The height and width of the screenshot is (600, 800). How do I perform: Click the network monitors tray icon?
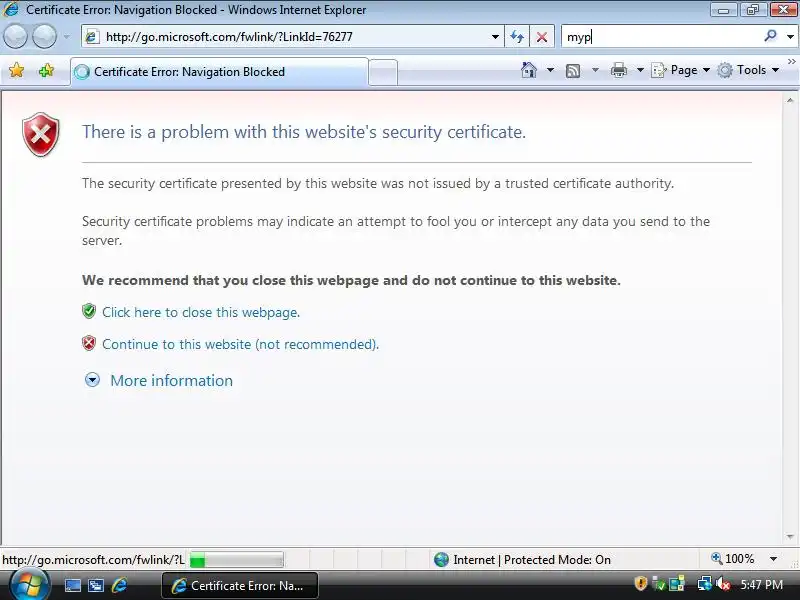[x=705, y=584]
